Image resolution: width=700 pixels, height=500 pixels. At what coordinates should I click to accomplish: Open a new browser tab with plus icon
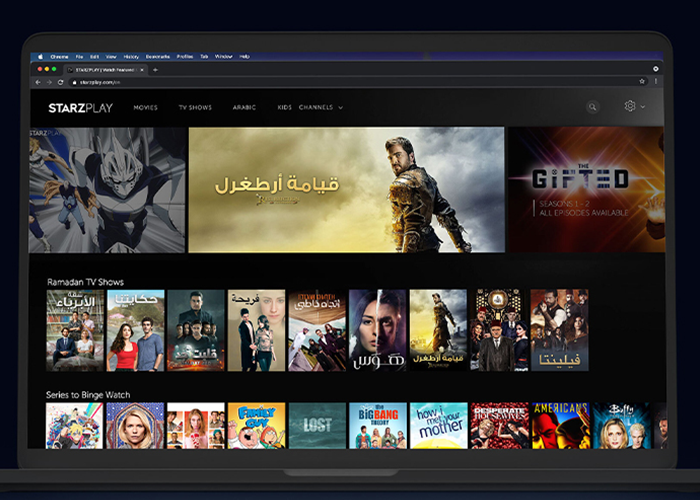pos(155,70)
